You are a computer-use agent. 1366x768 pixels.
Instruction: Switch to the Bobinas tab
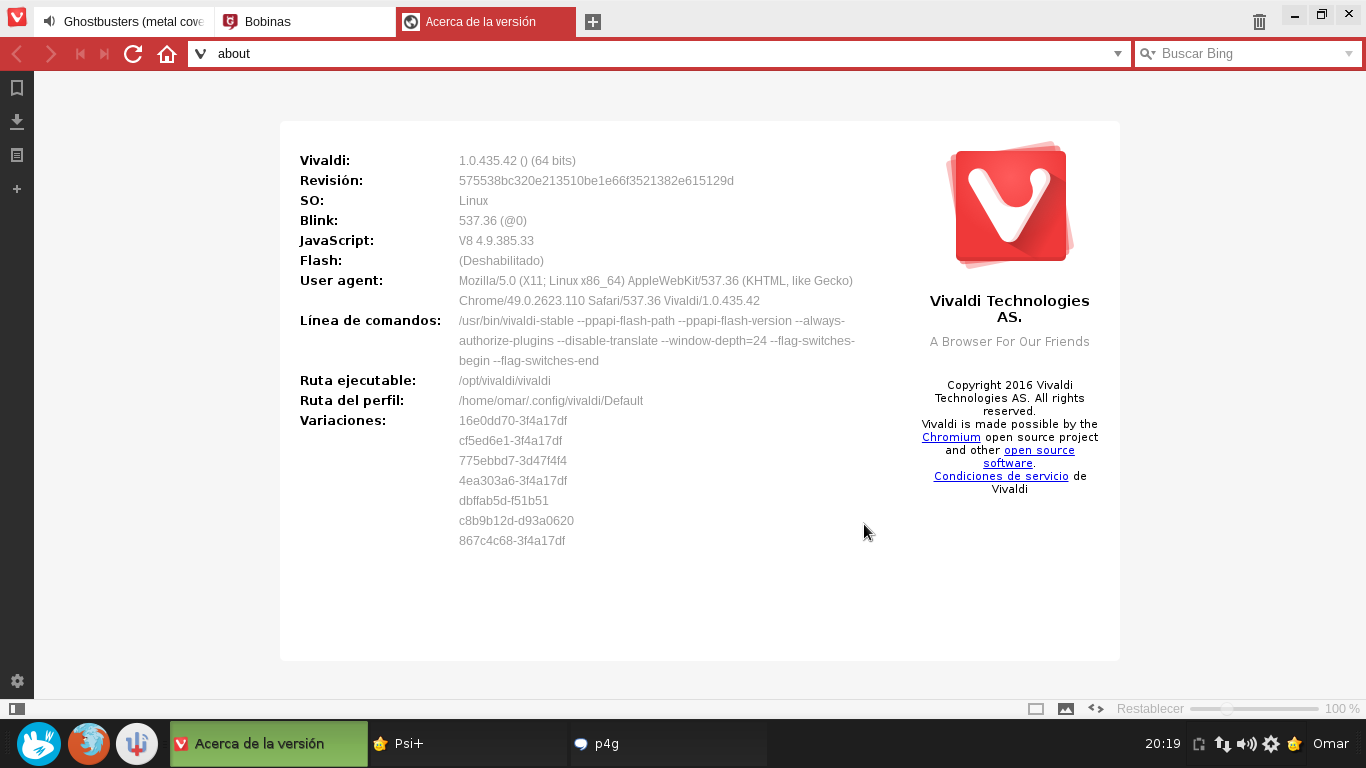(x=305, y=22)
